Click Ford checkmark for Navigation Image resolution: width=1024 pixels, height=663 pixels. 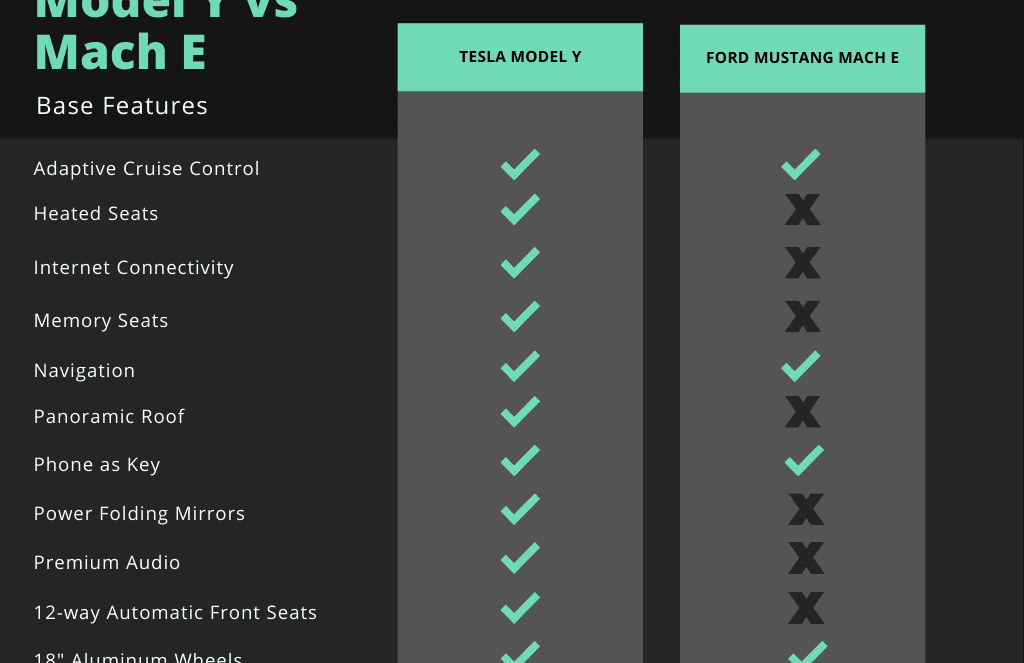coord(801,366)
